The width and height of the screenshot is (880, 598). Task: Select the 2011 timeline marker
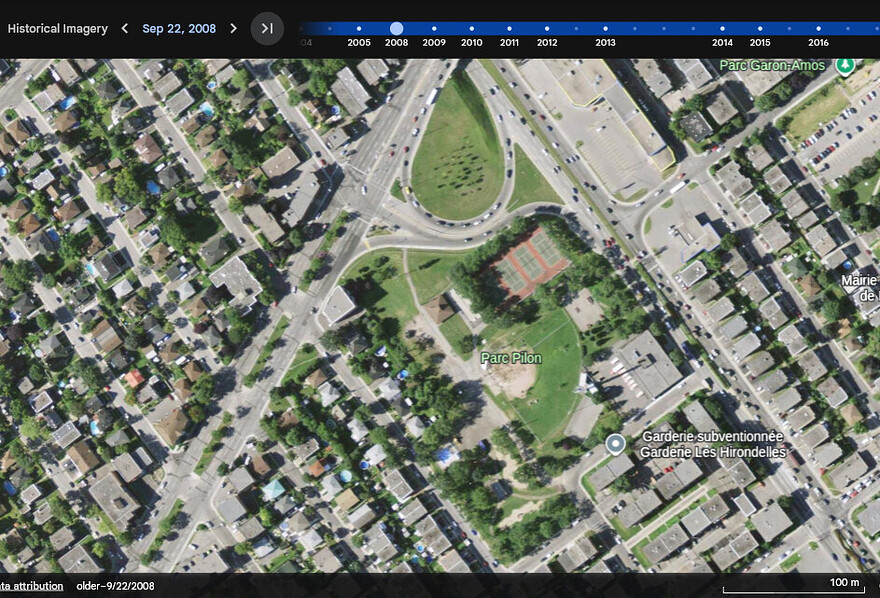(509, 28)
